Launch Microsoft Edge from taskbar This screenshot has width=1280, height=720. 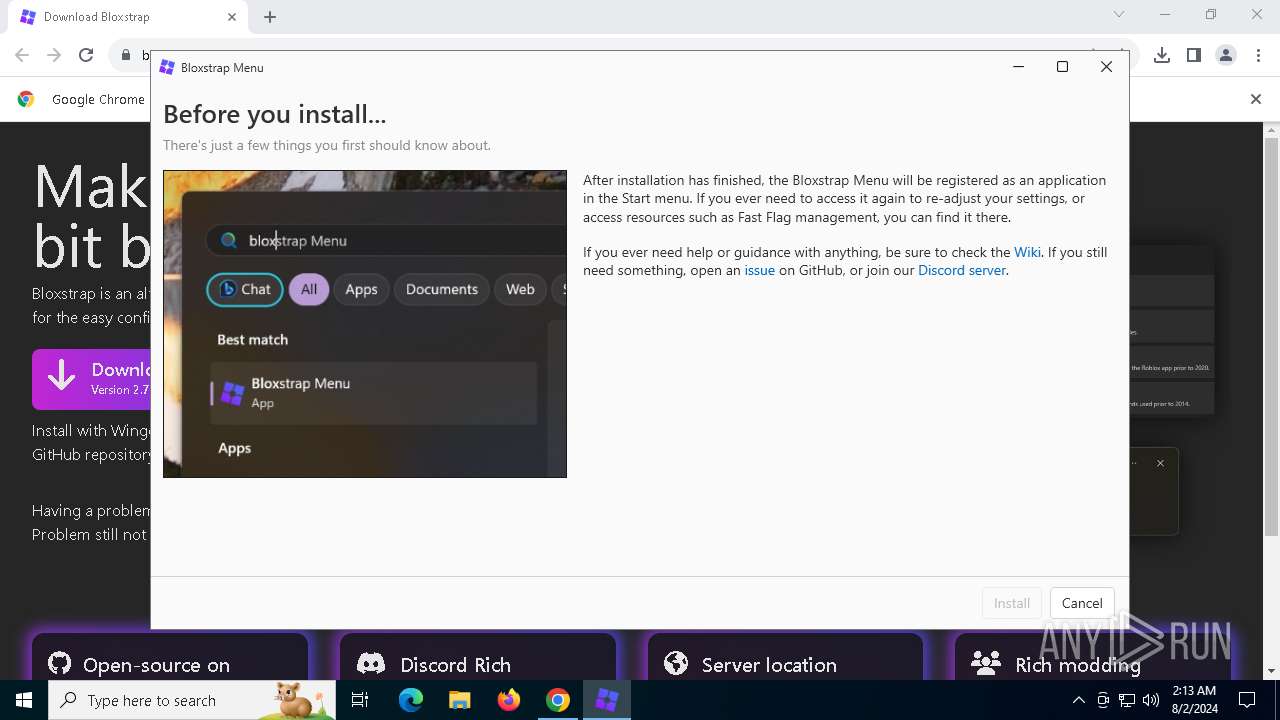point(411,700)
